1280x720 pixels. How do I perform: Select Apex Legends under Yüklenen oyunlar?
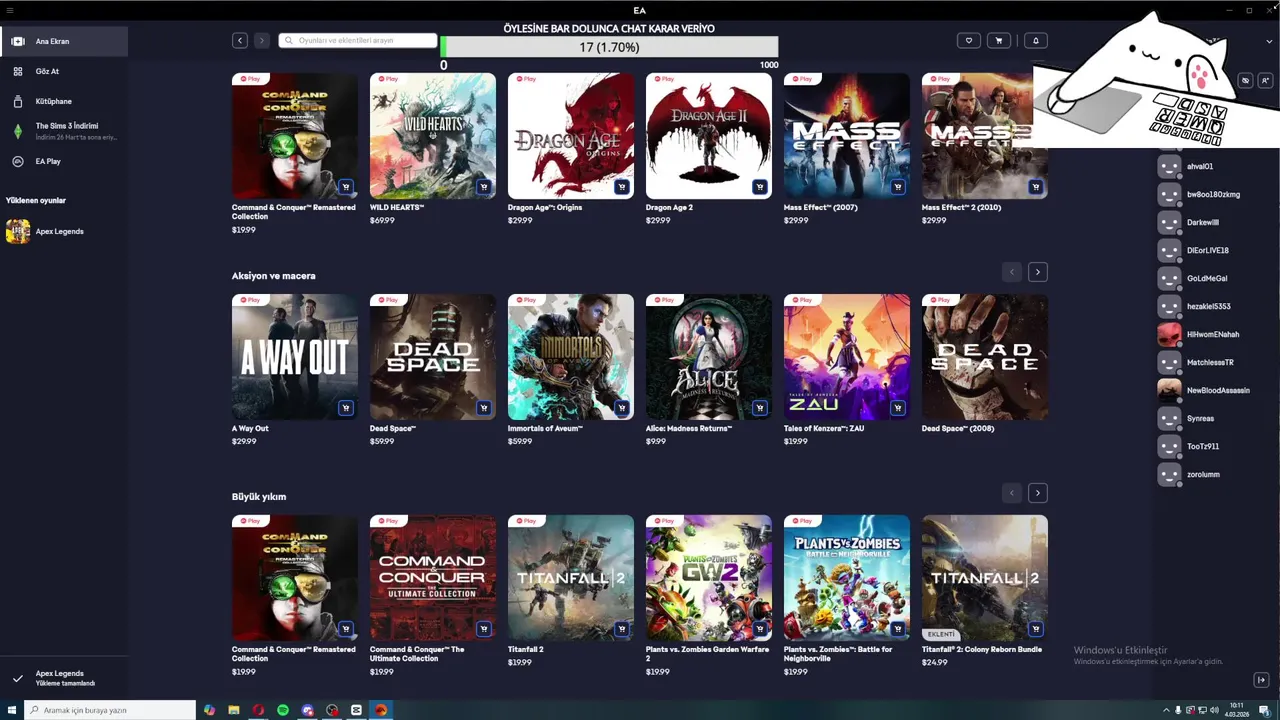coord(64,231)
